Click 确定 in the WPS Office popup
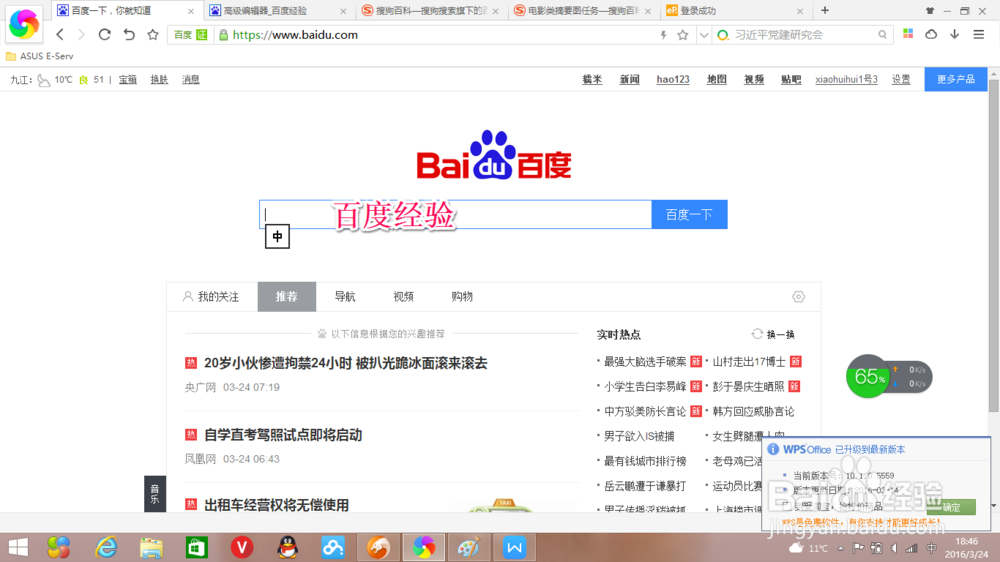The image size is (1000, 562). pos(951,507)
